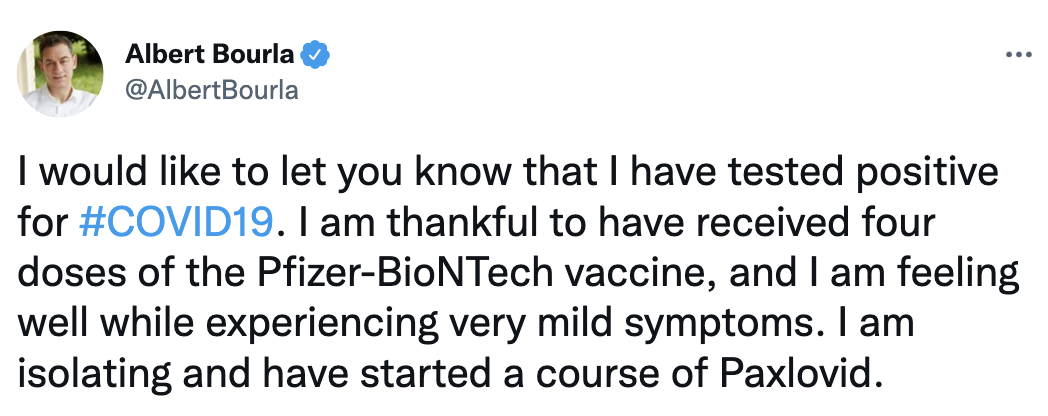Click the display name Albert Bourla

tap(212, 56)
